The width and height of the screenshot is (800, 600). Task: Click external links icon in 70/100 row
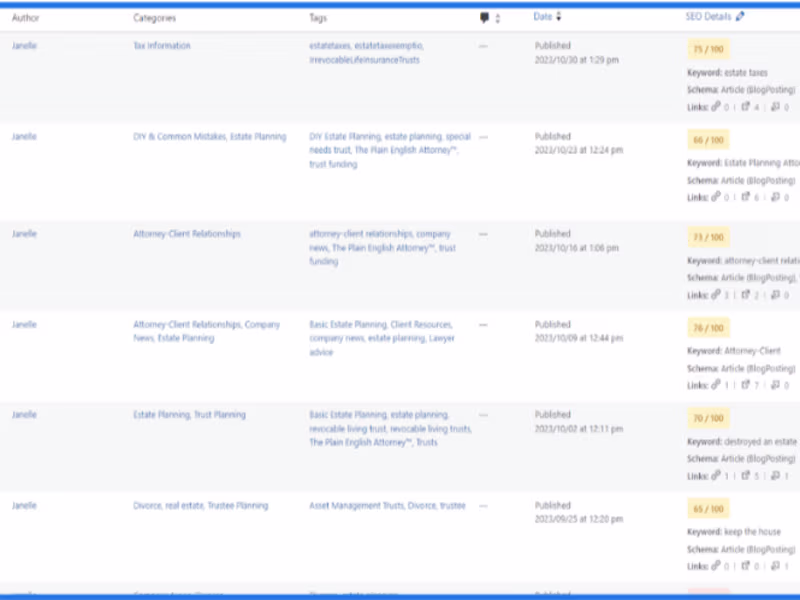coord(745,476)
